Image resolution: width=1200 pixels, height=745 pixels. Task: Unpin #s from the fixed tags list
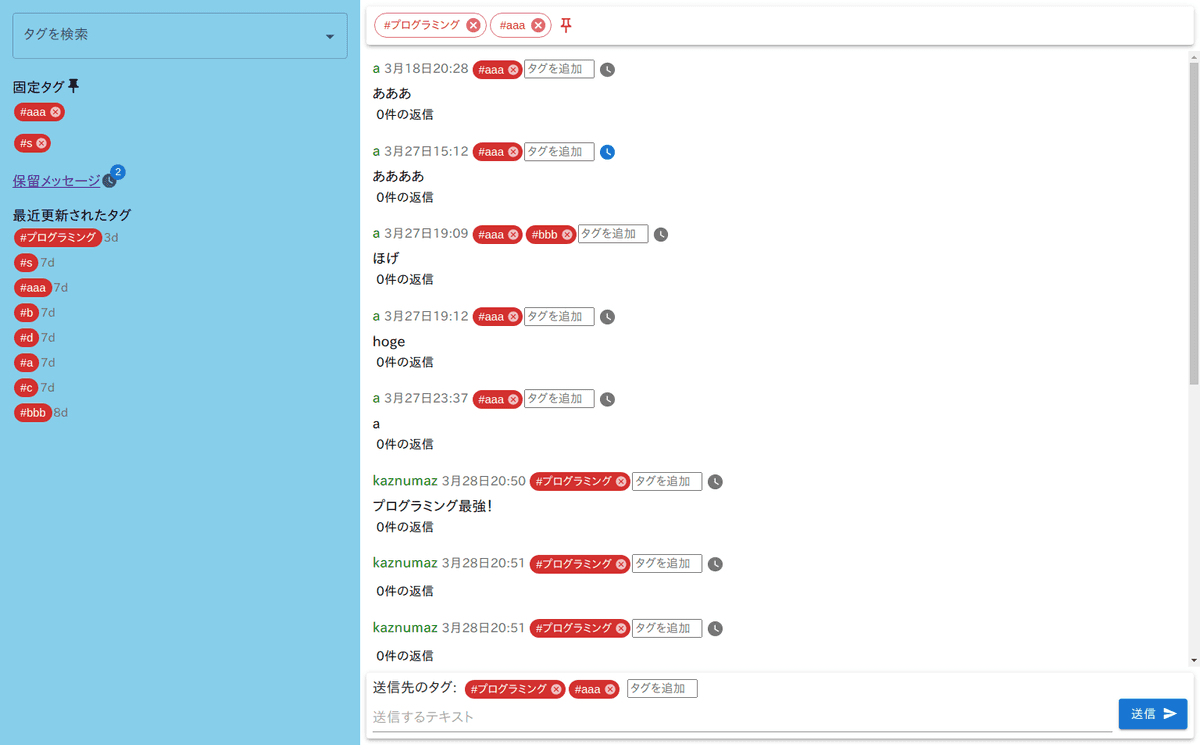point(42,144)
